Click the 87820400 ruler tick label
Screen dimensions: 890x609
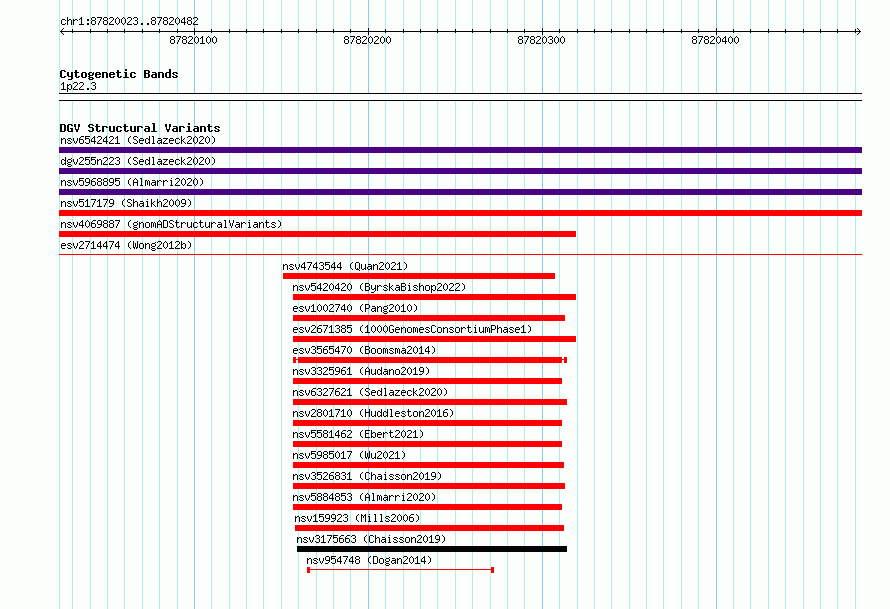tap(715, 40)
